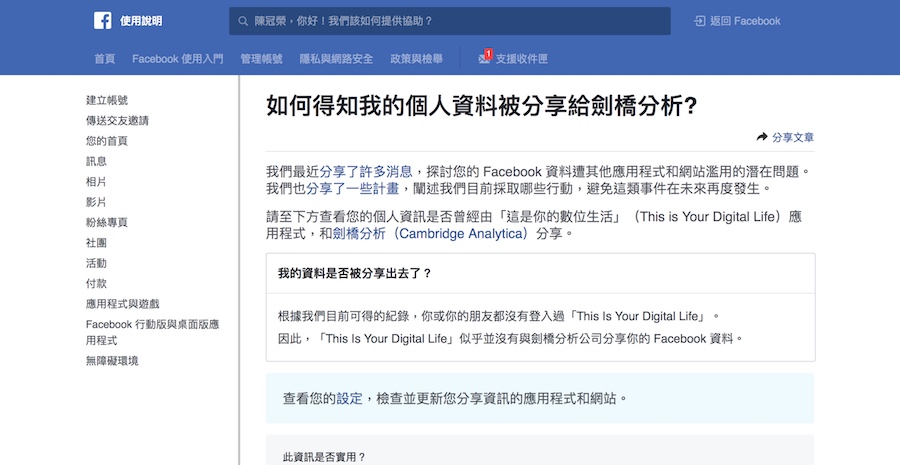This screenshot has height=465, width=900.
Task: Open the 劍橋分析 (Cambridge Analytica) link
Action: click(x=432, y=234)
